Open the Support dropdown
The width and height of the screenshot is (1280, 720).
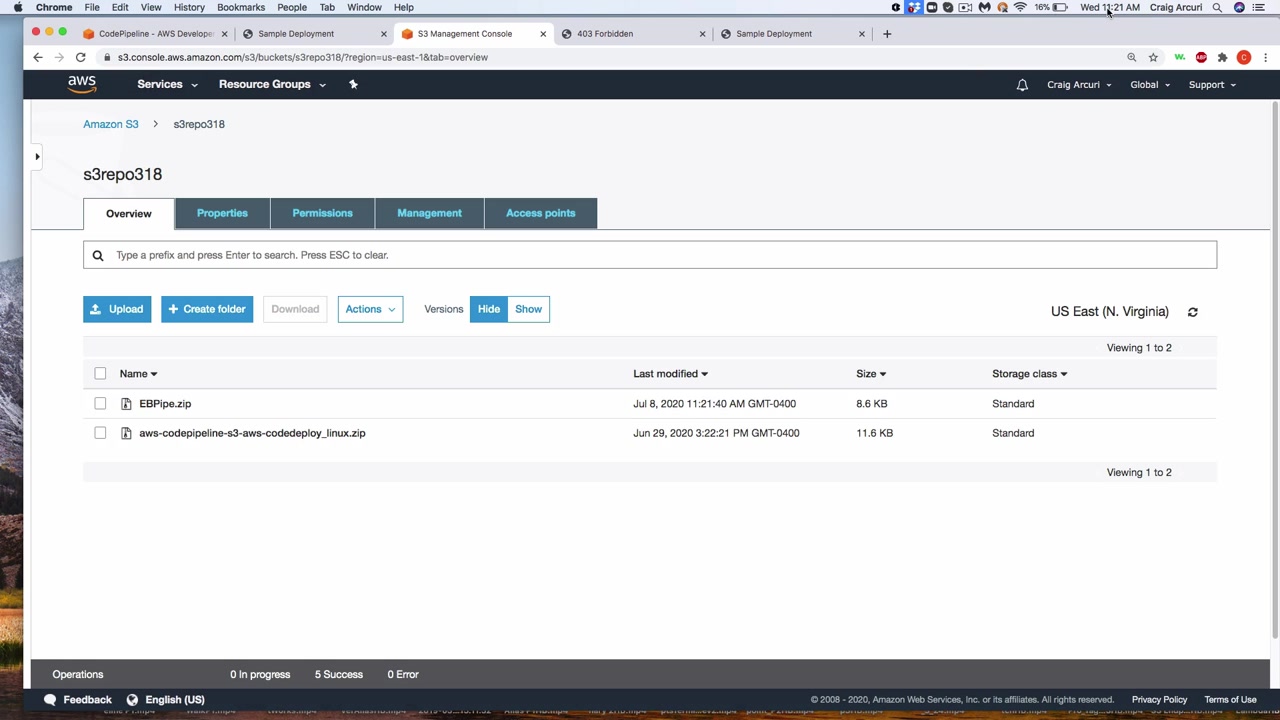[1212, 85]
